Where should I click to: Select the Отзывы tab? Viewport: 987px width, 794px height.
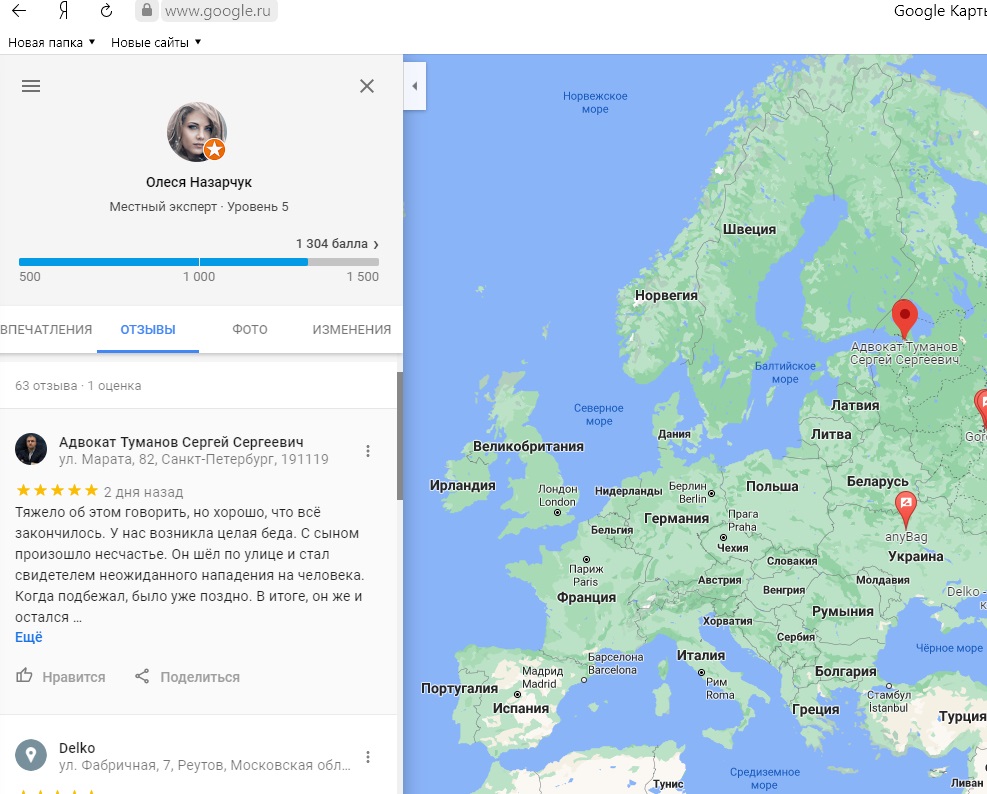coord(148,329)
